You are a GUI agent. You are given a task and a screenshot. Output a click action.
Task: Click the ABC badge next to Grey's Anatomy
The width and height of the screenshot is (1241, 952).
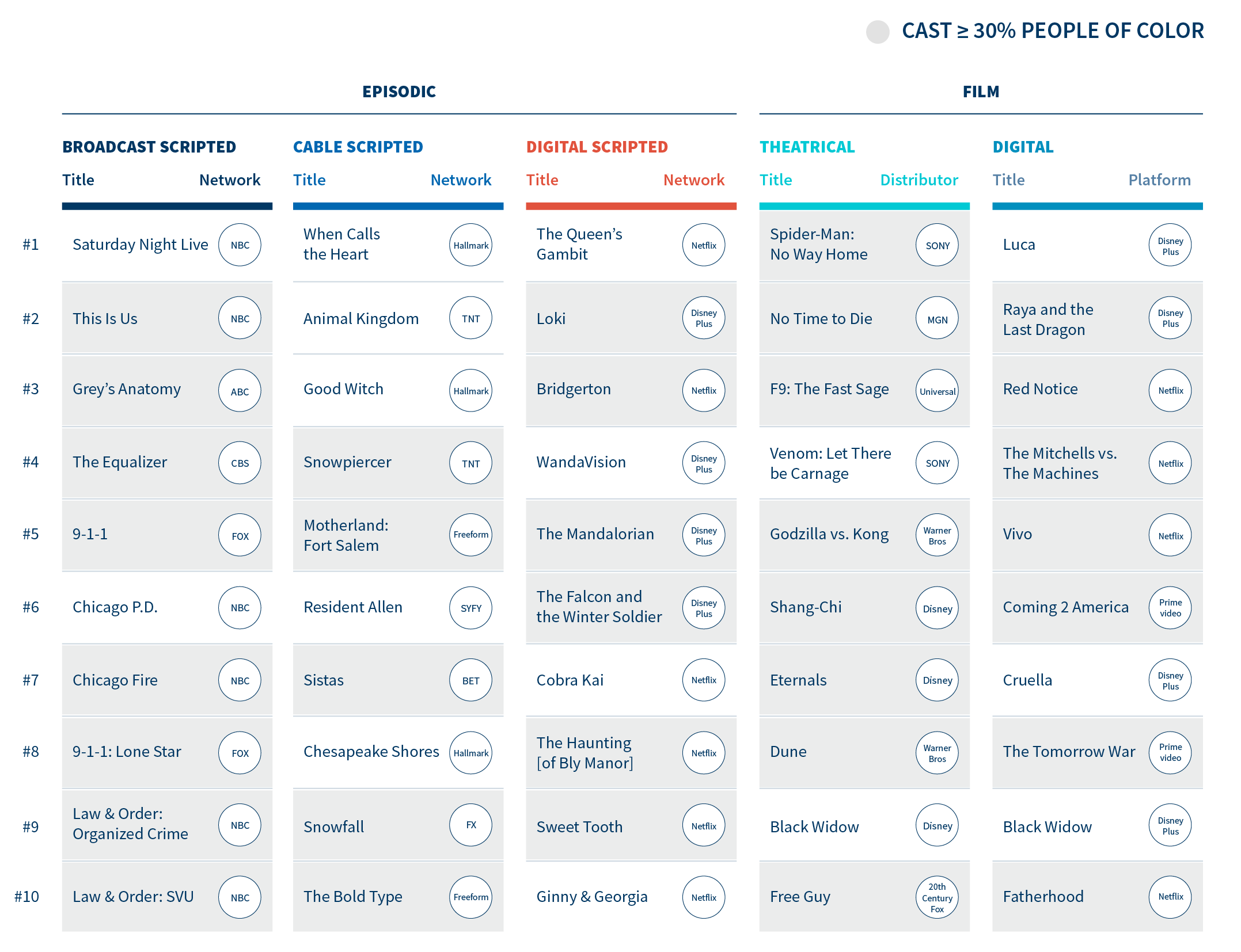[x=240, y=391]
